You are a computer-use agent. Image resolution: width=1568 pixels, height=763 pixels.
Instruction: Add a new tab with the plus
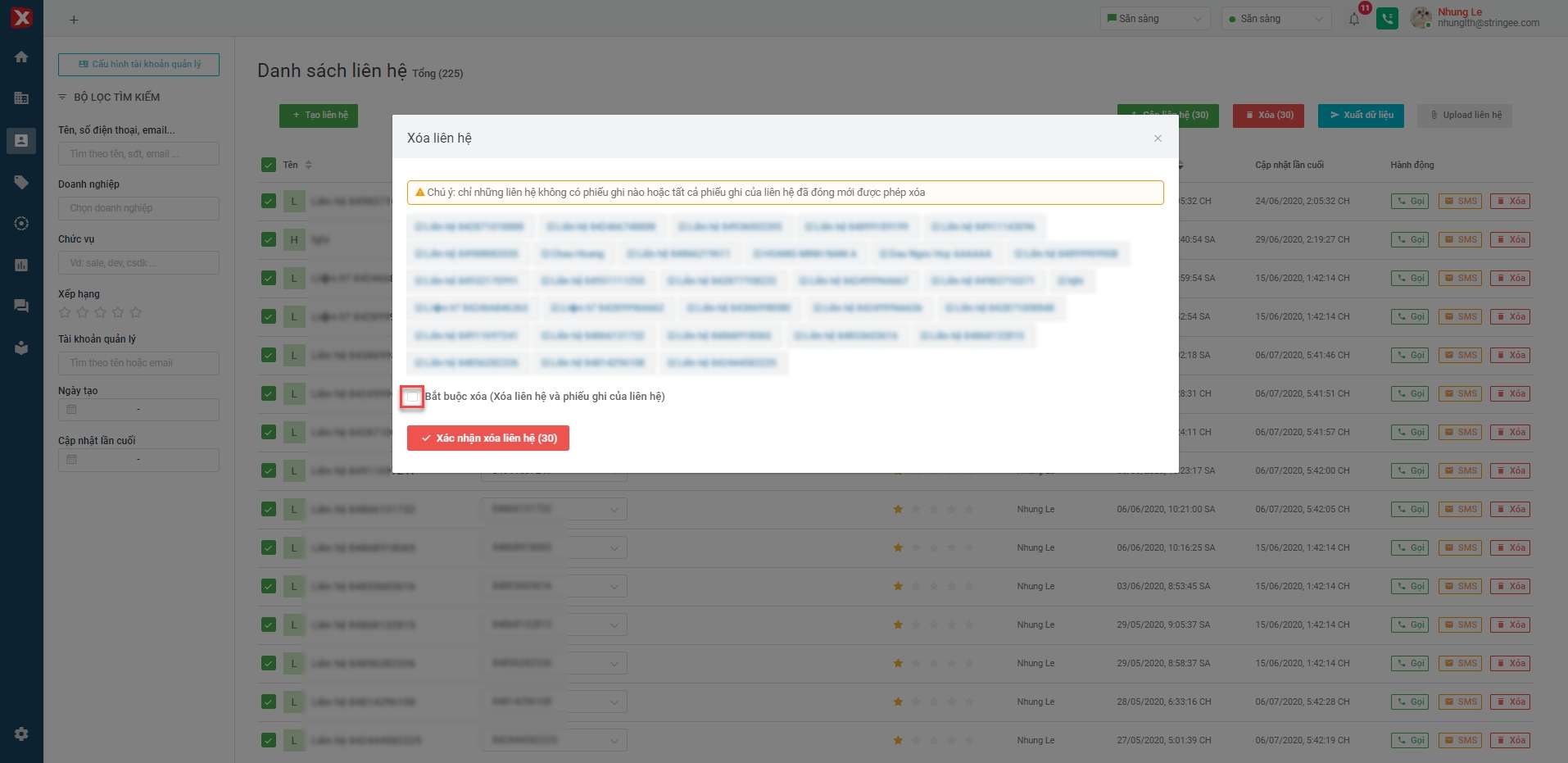[74, 20]
